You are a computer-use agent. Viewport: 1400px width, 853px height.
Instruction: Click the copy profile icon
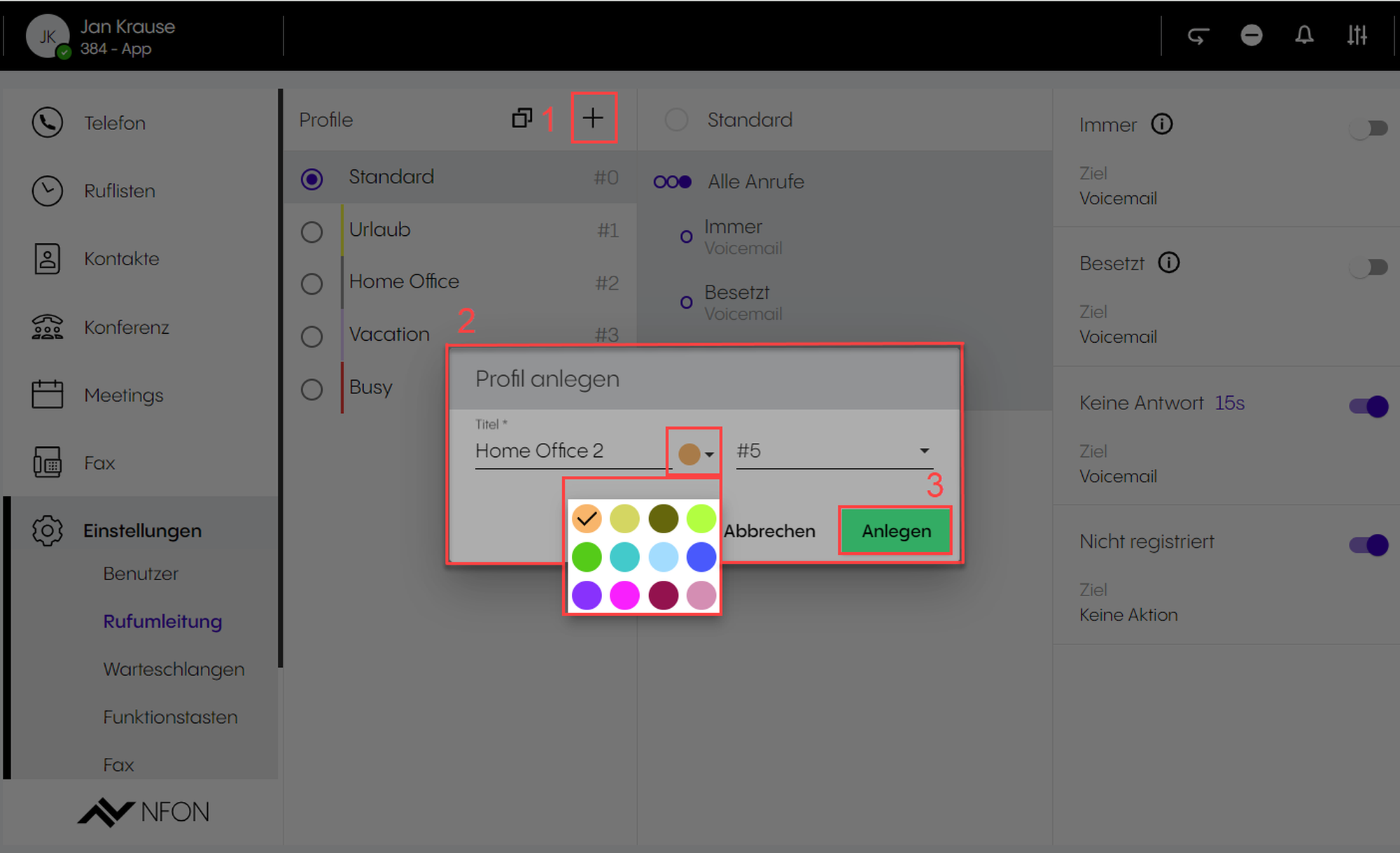pos(522,118)
